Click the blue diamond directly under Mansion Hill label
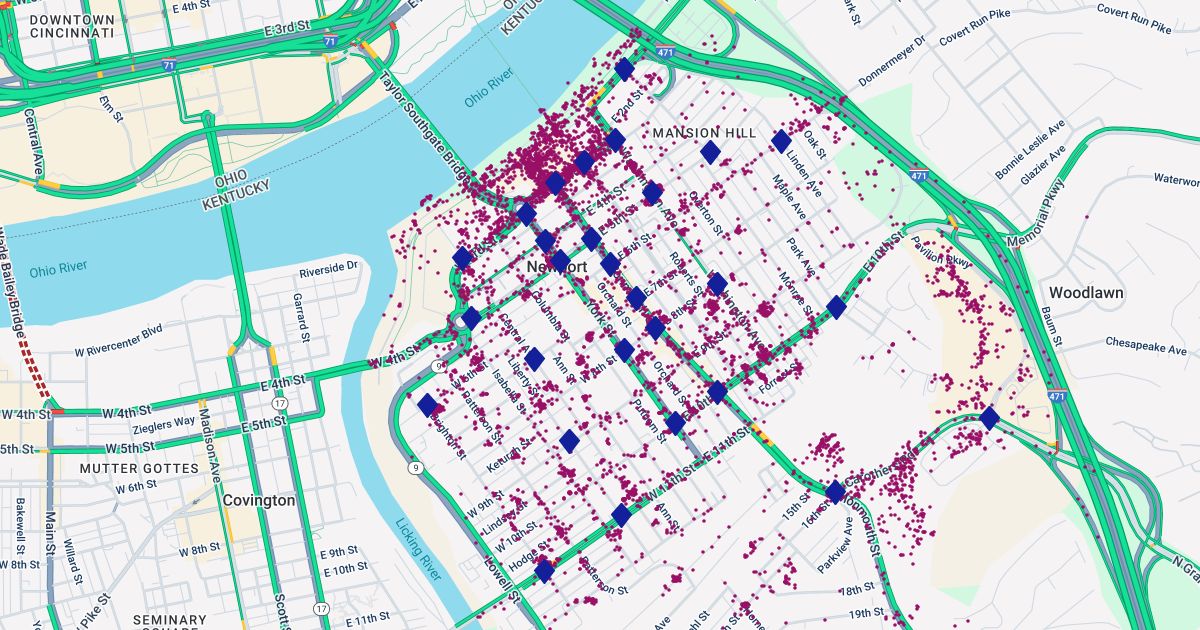The image size is (1200, 630). [x=710, y=152]
